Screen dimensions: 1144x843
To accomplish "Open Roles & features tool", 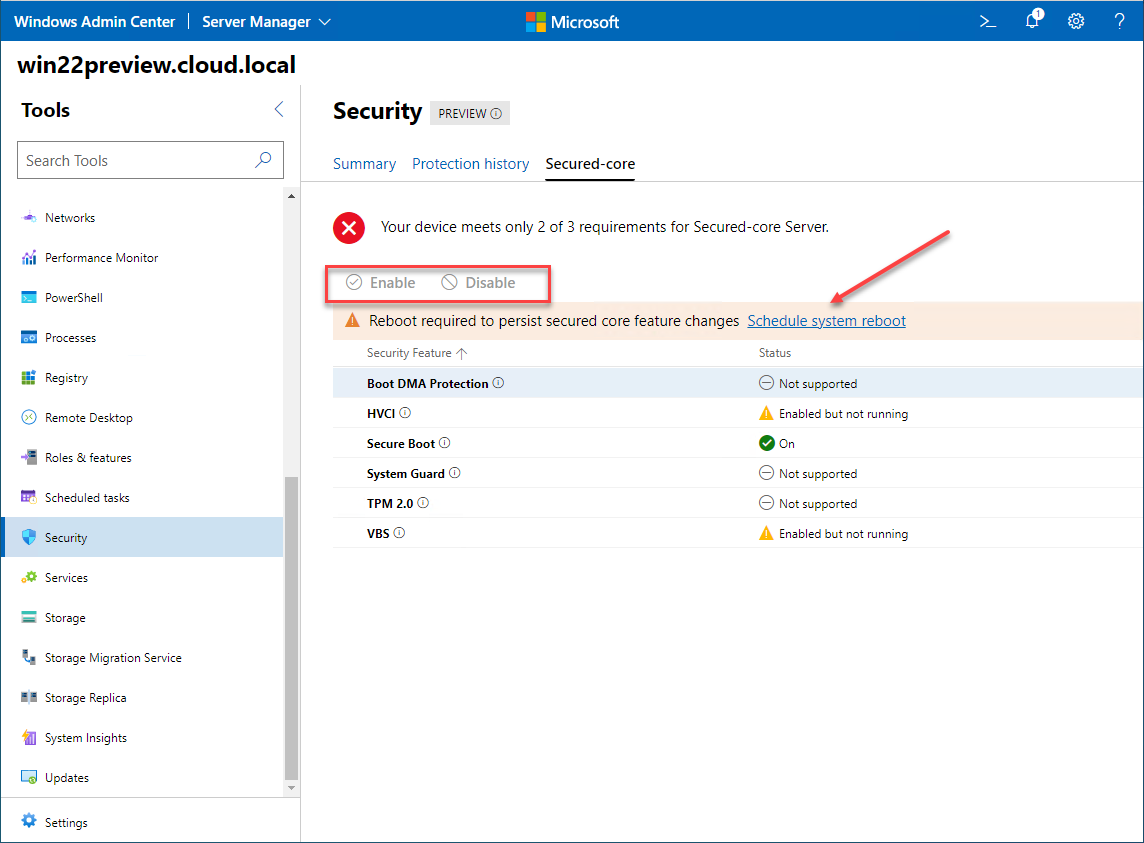I will click(x=144, y=458).
